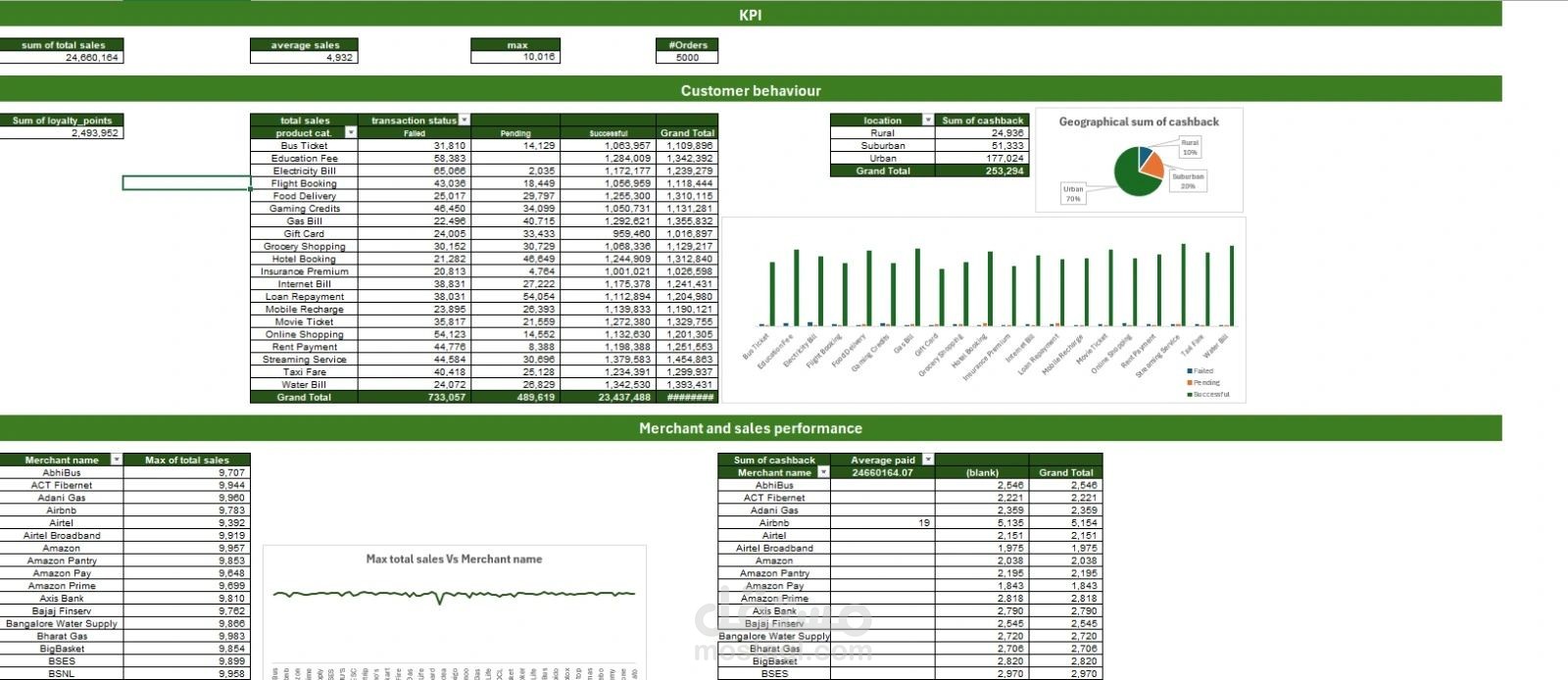Select the Streaming Service row label
This screenshot has width=1568, height=680.
pos(304,360)
